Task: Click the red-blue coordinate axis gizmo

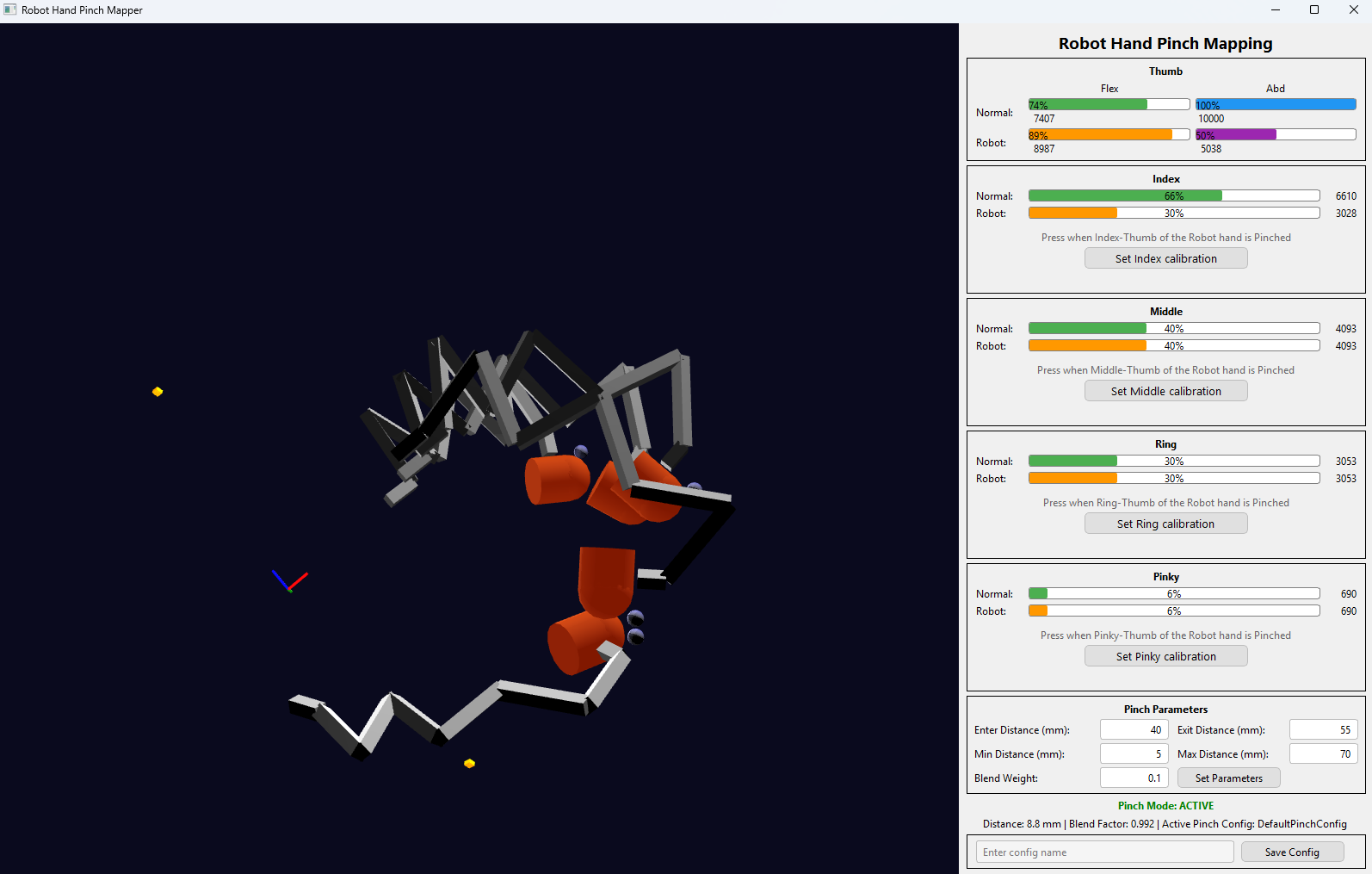Action: [x=289, y=581]
